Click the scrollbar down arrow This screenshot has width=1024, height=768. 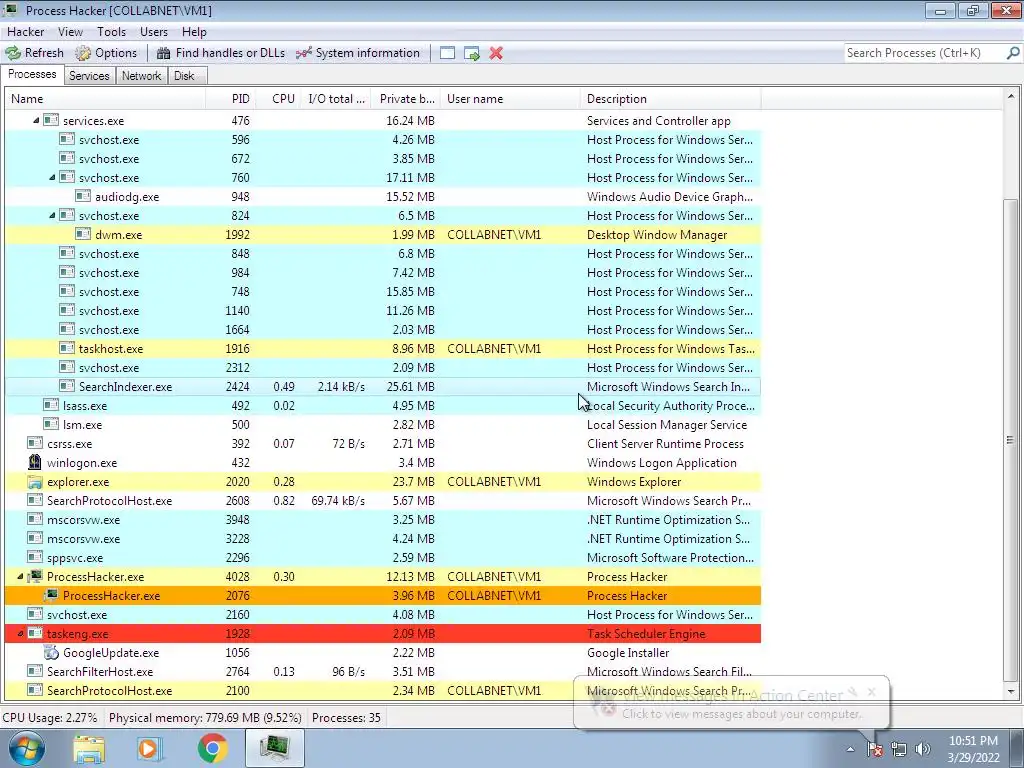[1010, 692]
